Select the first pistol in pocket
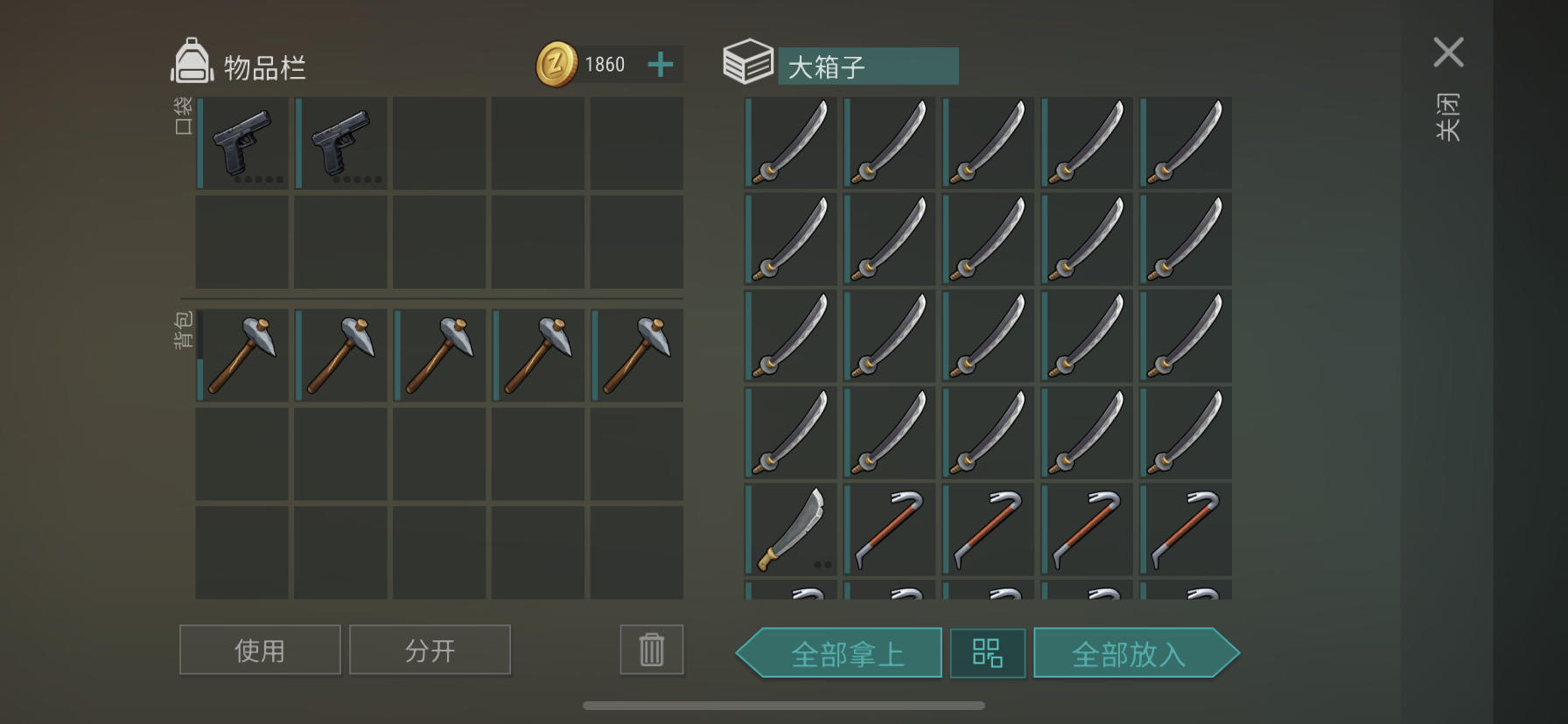 point(242,143)
